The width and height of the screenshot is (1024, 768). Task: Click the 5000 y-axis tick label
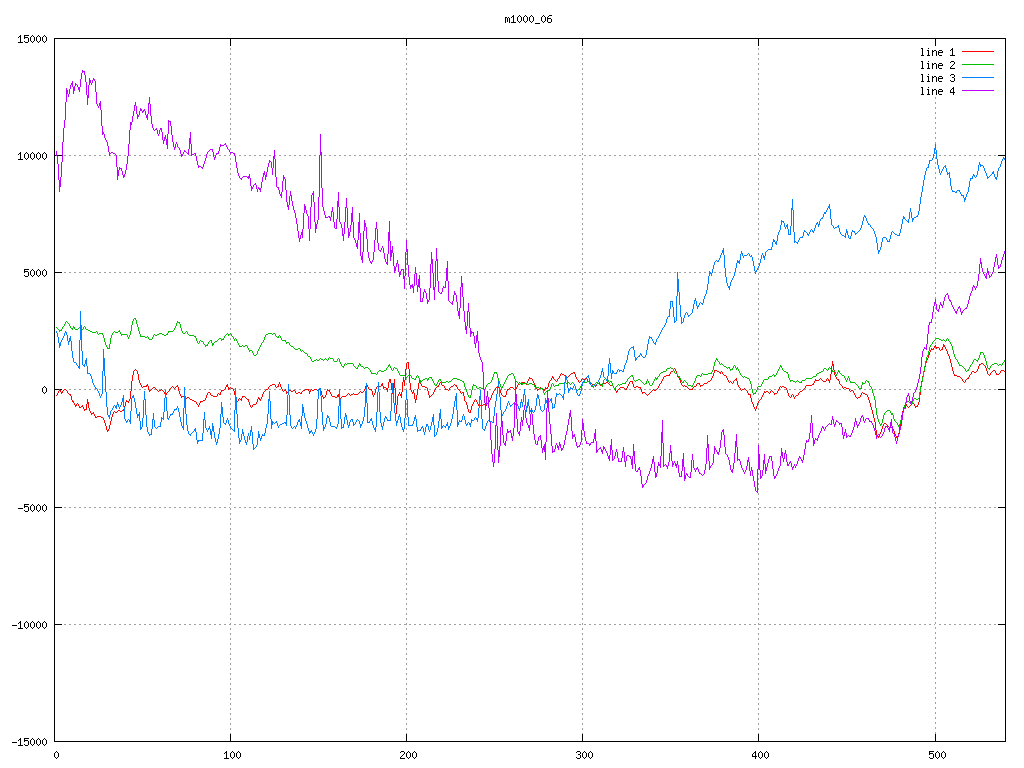coord(35,273)
